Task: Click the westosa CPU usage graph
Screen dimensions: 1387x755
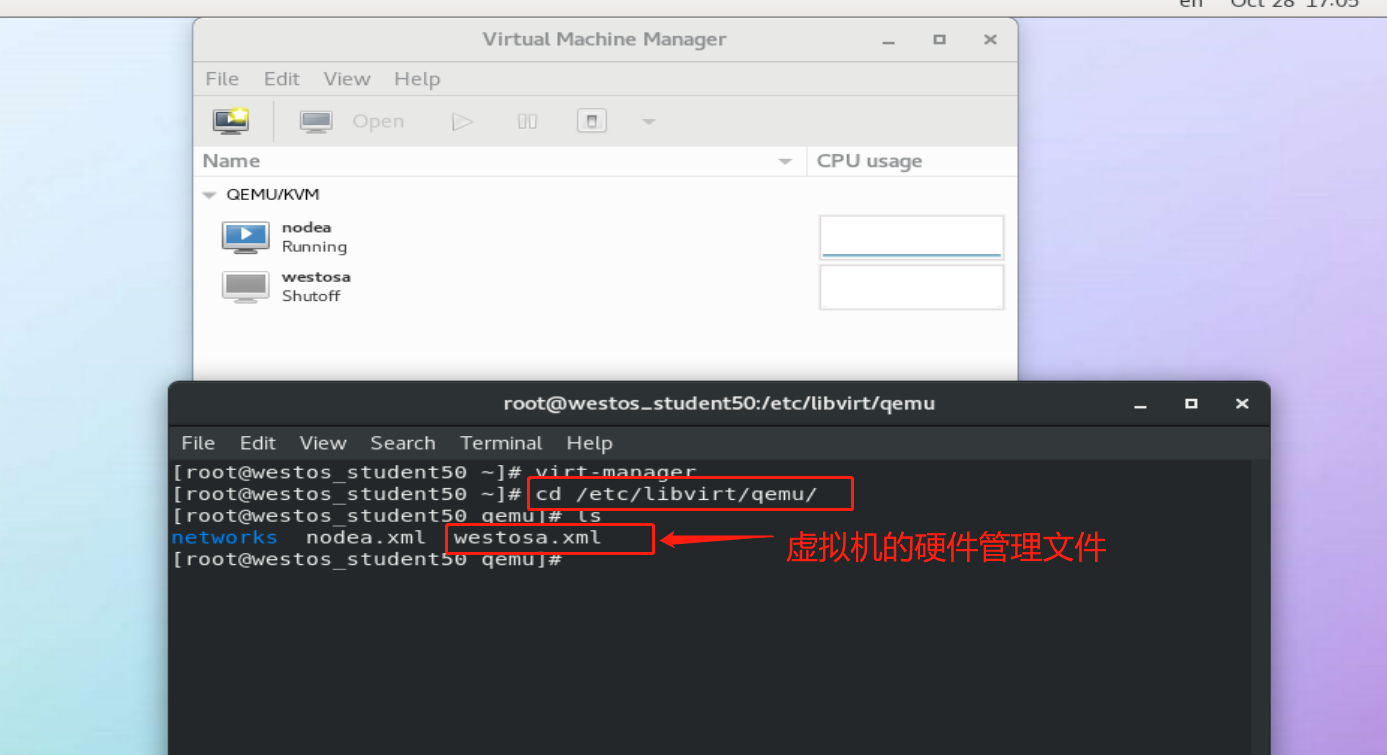Action: (911, 287)
